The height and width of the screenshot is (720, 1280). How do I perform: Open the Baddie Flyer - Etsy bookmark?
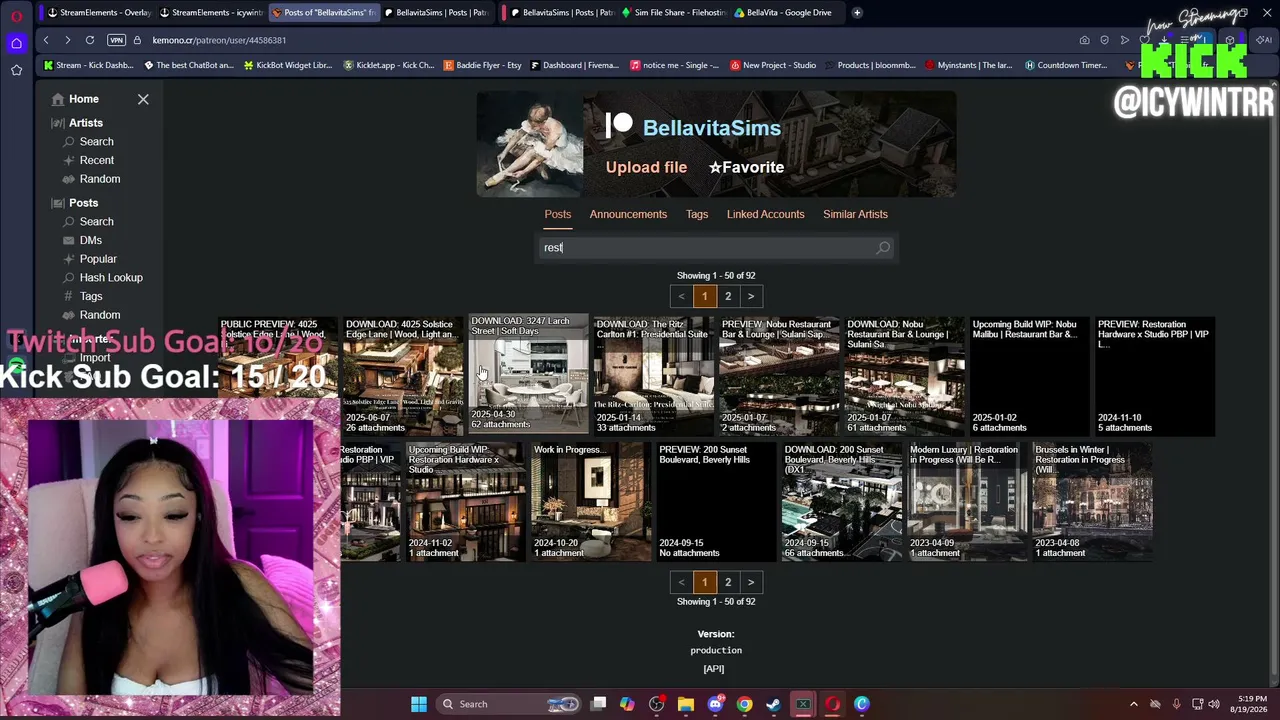pyautogui.click(x=482, y=65)
